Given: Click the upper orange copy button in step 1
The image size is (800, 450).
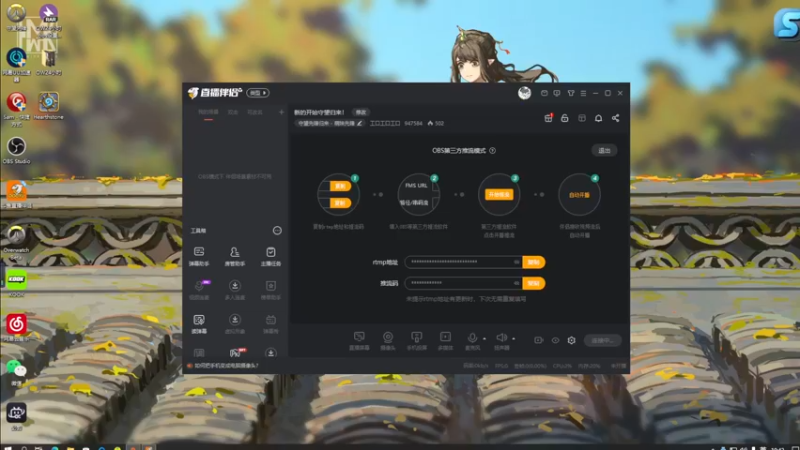Looking at the screenshot, I should pyautogui.click(x=340, y=186).
